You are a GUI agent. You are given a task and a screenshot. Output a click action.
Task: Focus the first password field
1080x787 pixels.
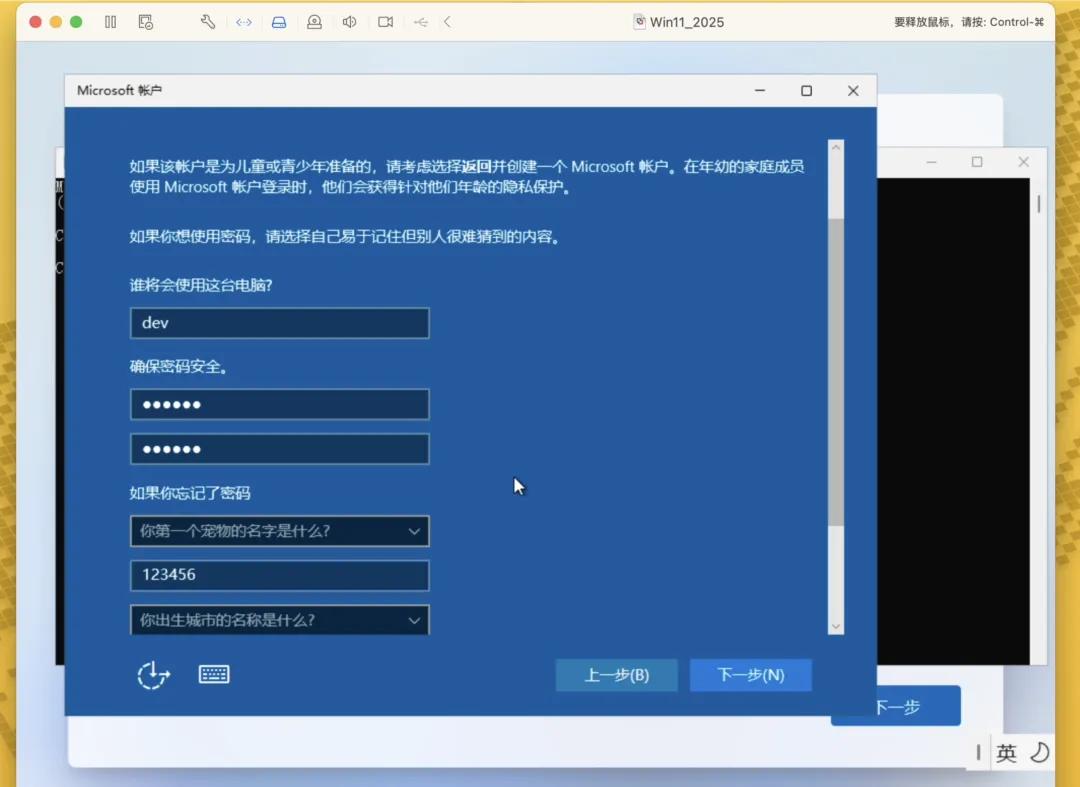click(x=280, y=404)
